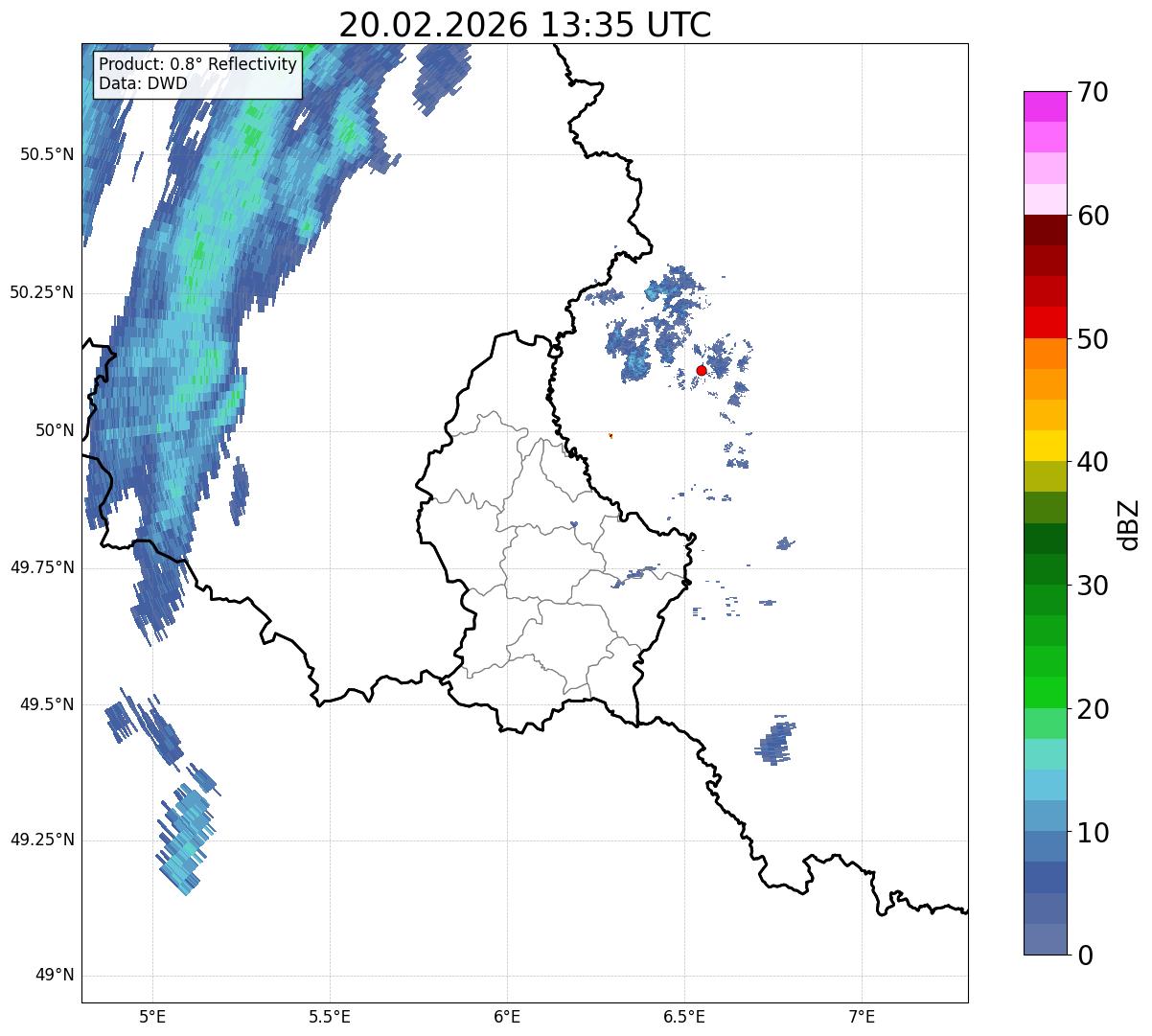
Task: Click the isolated radar echo cluster near 49.4°N 6.8°E
Action: 776,740
